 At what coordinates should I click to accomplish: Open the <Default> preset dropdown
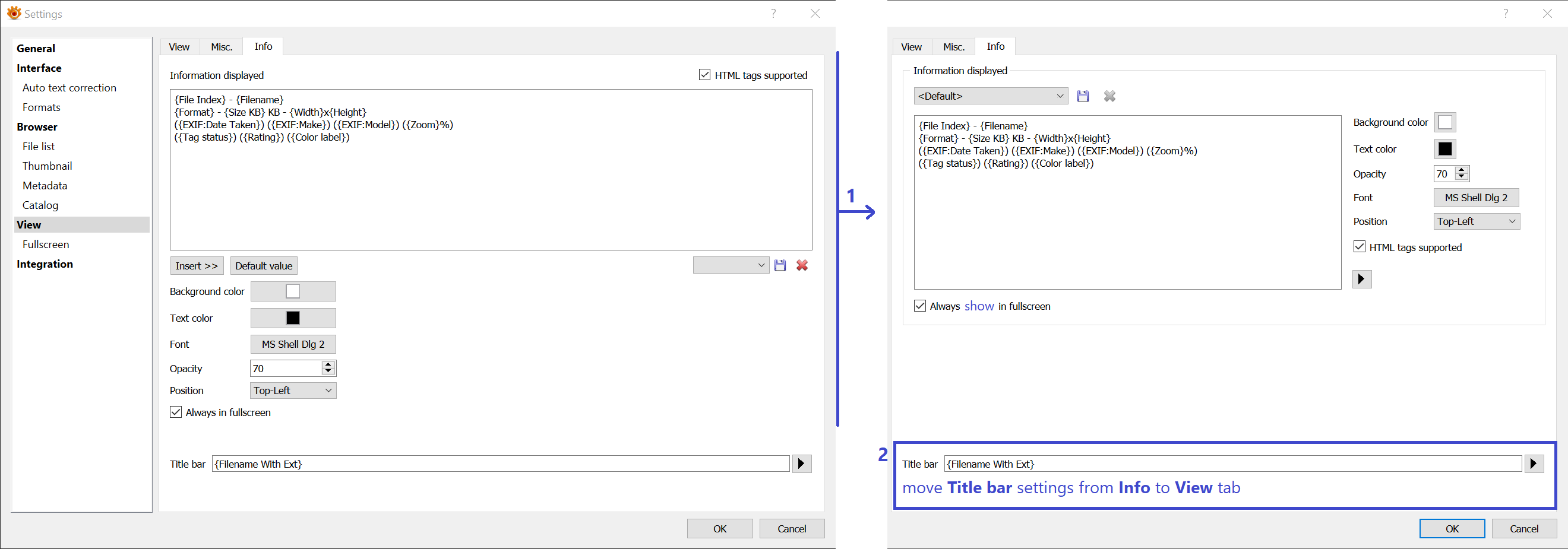point(990,96)
